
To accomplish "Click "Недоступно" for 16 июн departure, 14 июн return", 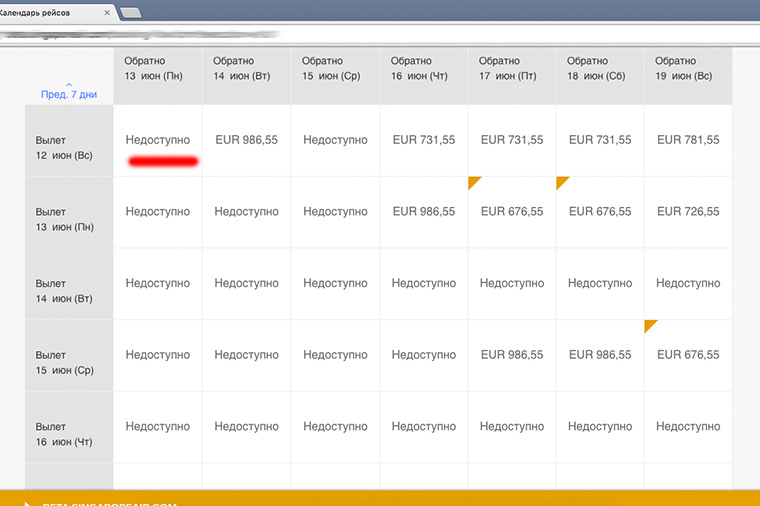I will (246, 427).
